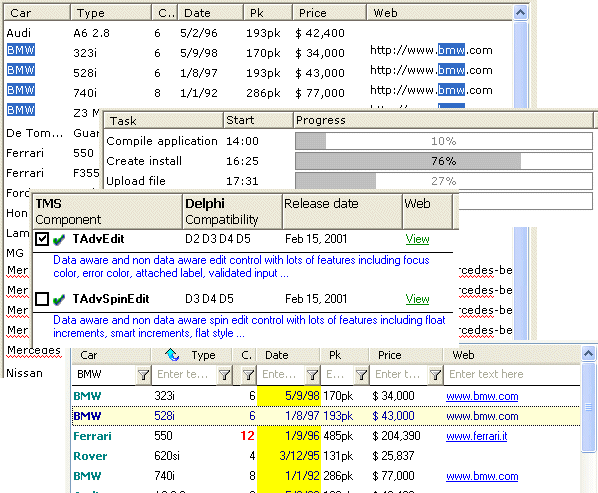Open www.bmw.com link in filtered grid 528i row

pos(482,416)
